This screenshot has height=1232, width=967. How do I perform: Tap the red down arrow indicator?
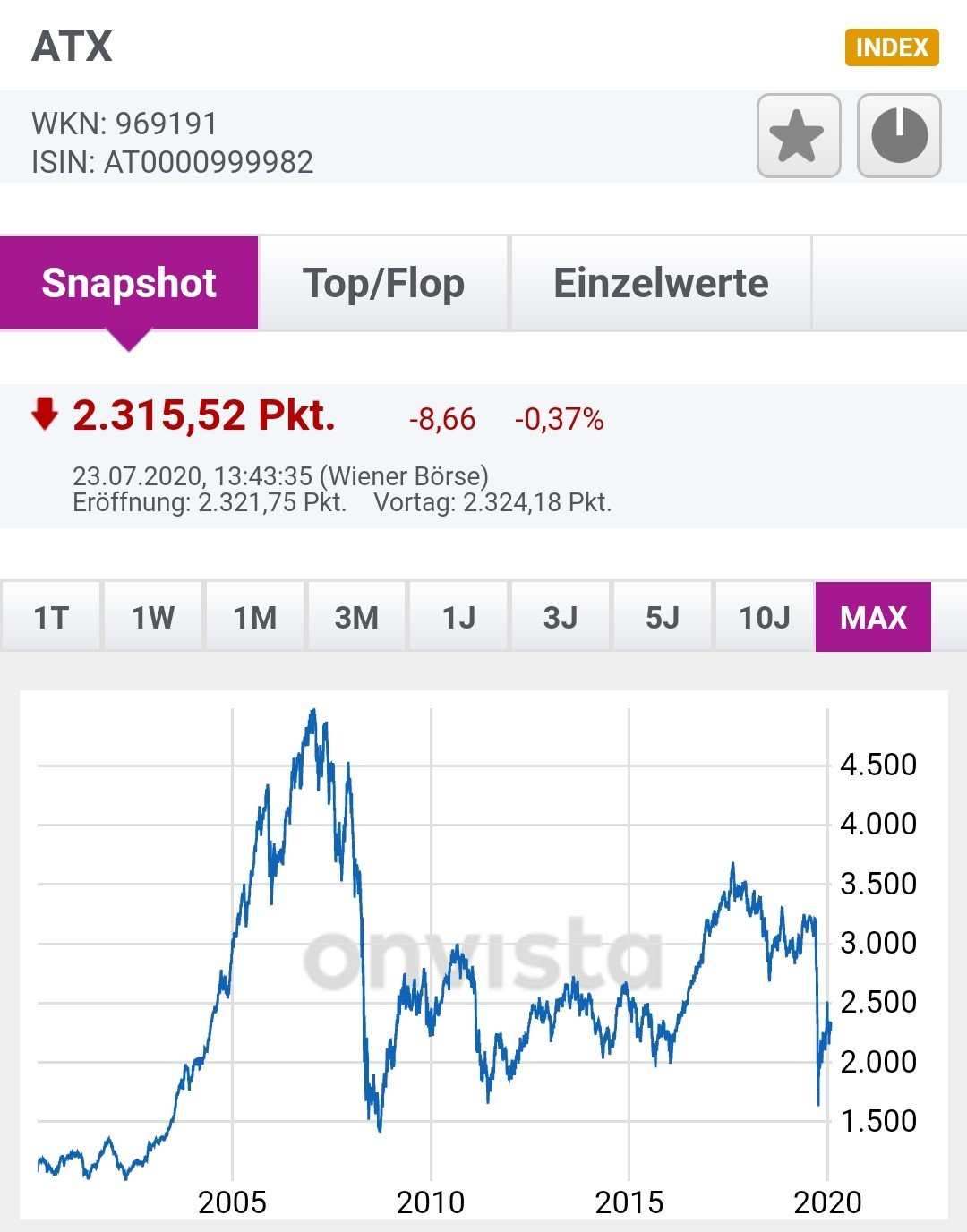[x=44, y=415]
